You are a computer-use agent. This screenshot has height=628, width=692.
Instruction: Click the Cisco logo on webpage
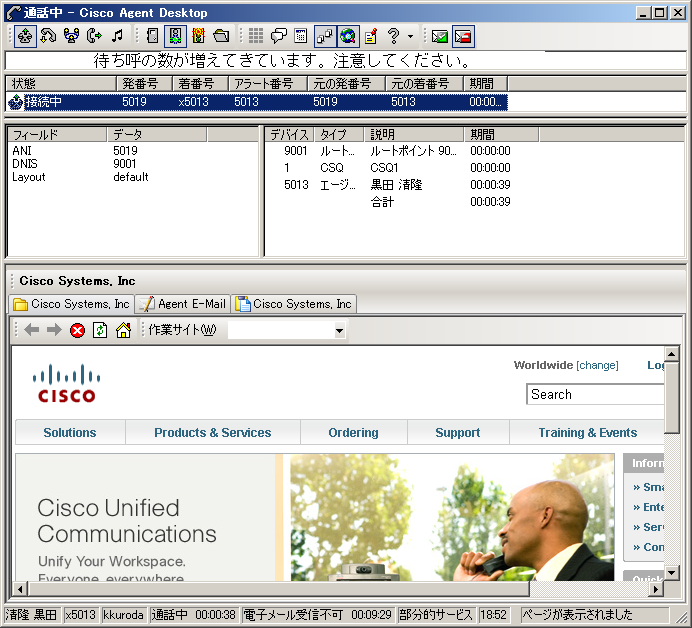(66, 383)
